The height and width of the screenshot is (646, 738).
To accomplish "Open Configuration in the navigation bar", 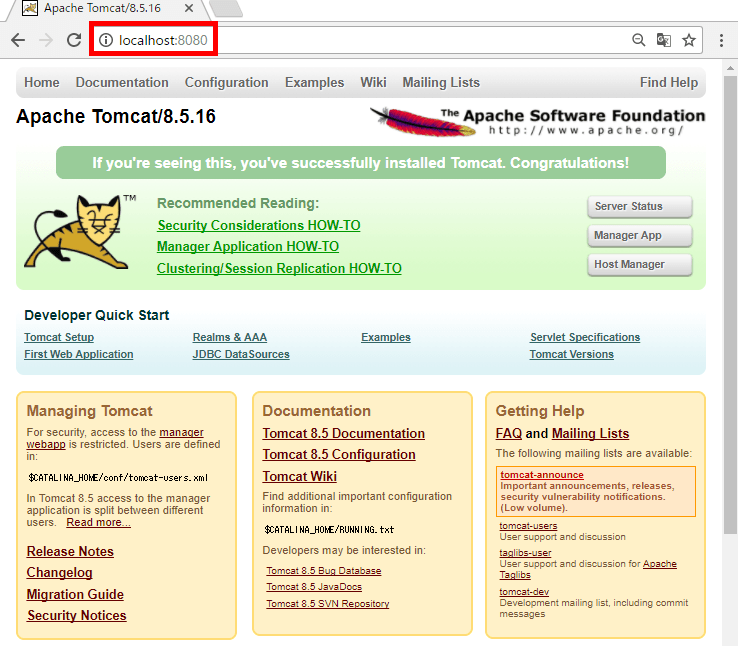I will click(226, 82).
